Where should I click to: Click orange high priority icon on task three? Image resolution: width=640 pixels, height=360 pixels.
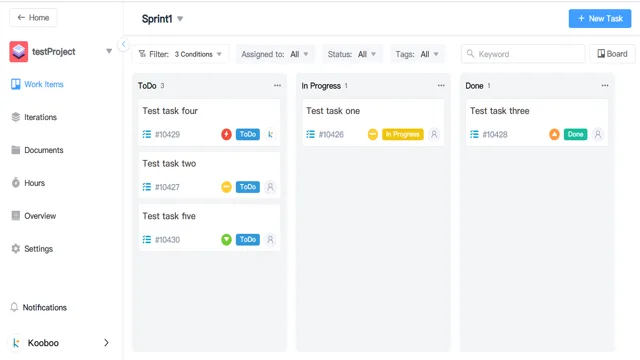pyautogui.click(x=554, y=134)
